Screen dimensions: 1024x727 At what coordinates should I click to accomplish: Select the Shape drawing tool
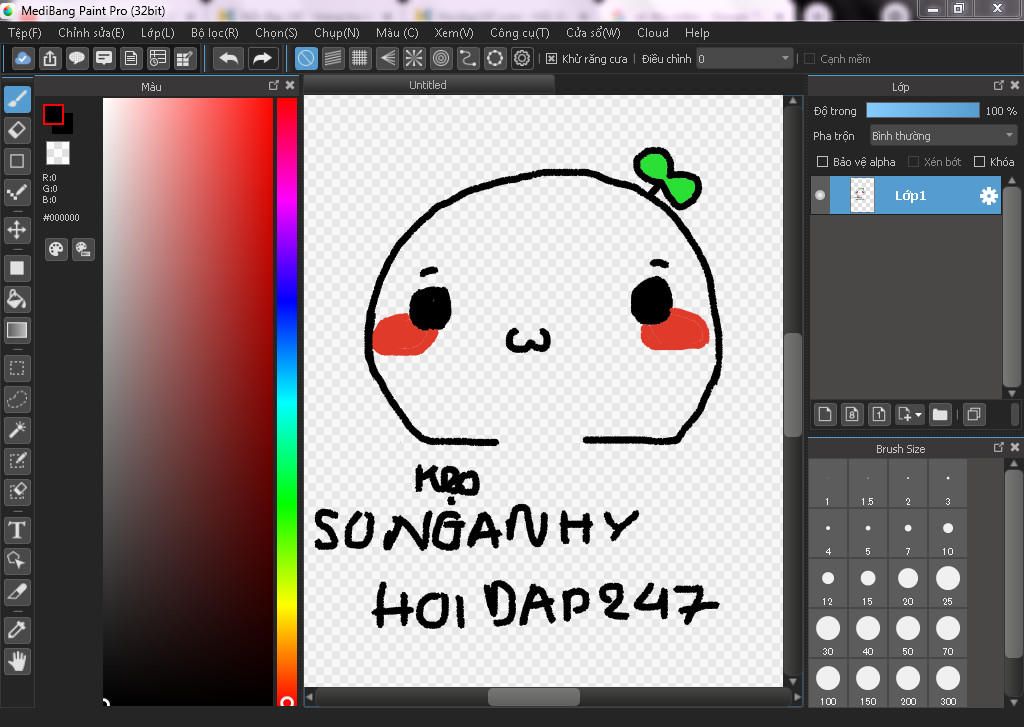pyautogui.click(x=18, y=161)
